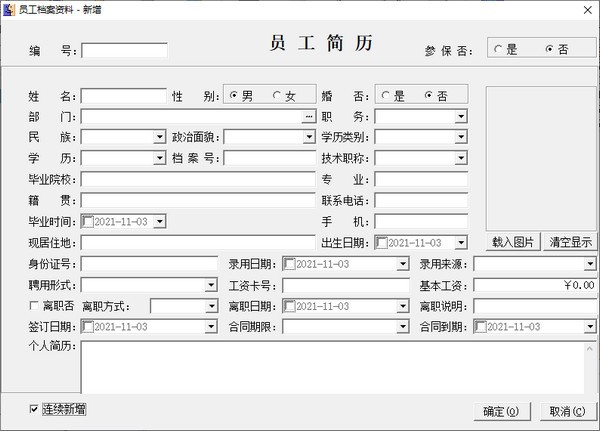Uncheck the 连续新增 checkbox

coord(35,408)
